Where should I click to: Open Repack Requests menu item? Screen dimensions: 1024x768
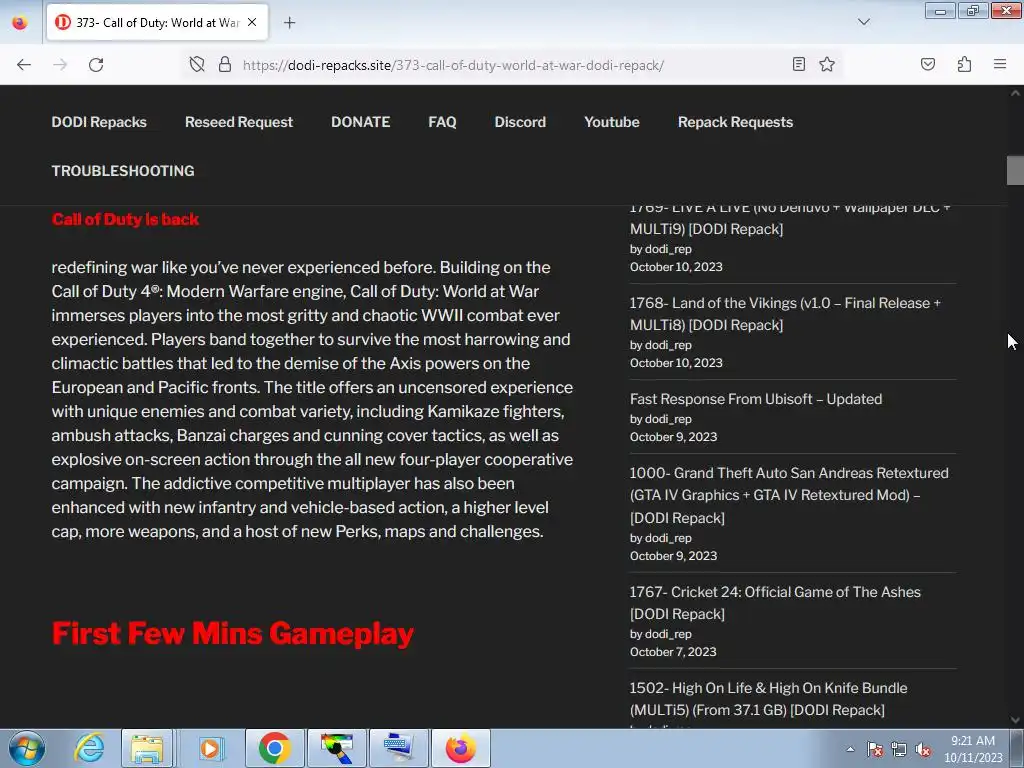735,122
